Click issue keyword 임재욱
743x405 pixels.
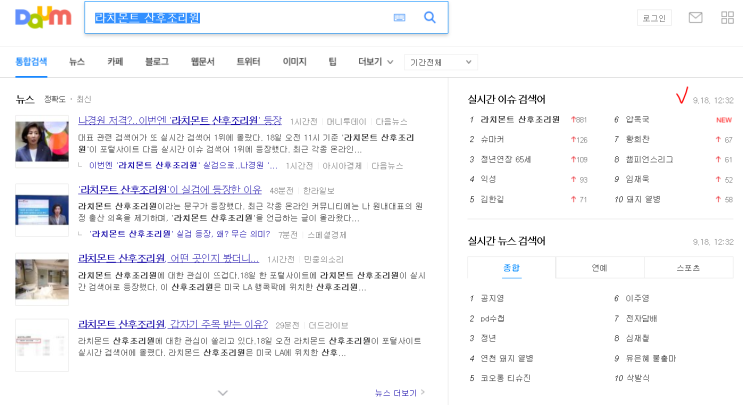click(637, 179)
